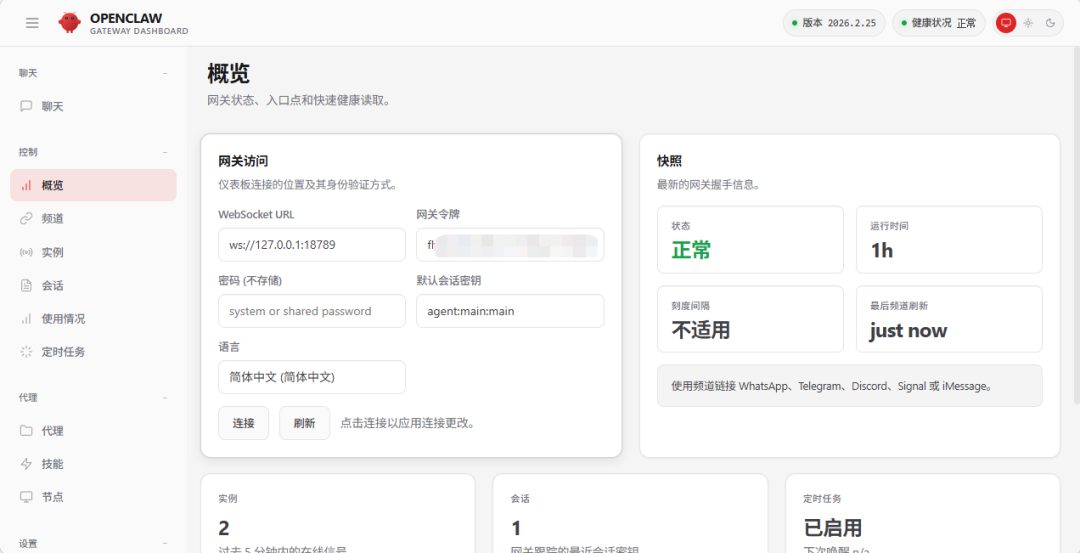Image resolution: width=1080 pixels, height=553 pixels.
Task: Click the 刷新 refresh button
Action: tap(304, 423)
